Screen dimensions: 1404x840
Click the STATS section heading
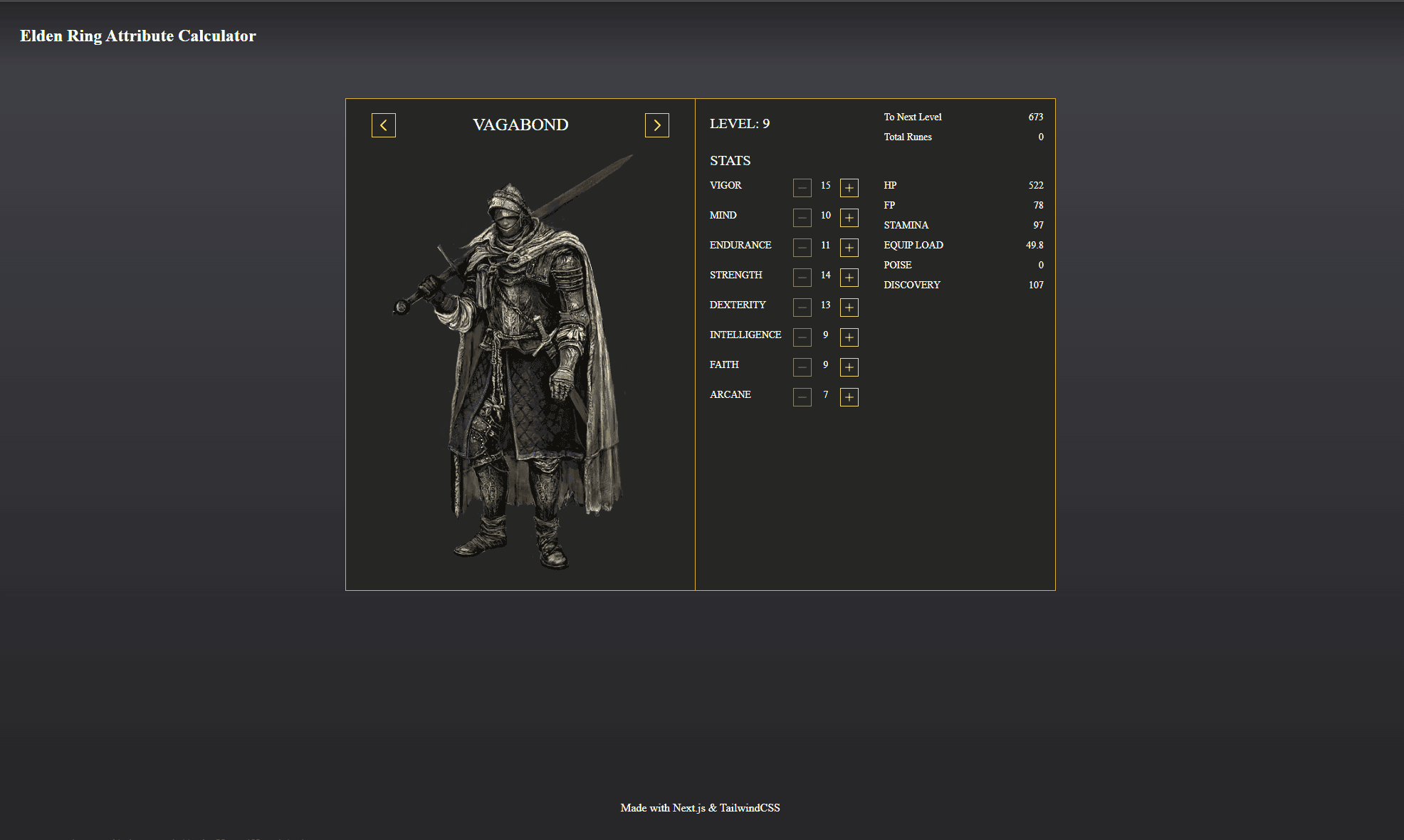(730, 161)
